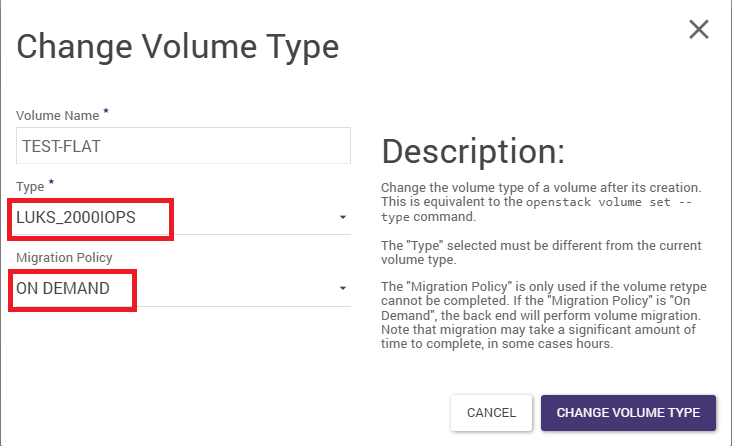Click the Migration Policy field label
The image size is (732, 446).
point(64,258)
